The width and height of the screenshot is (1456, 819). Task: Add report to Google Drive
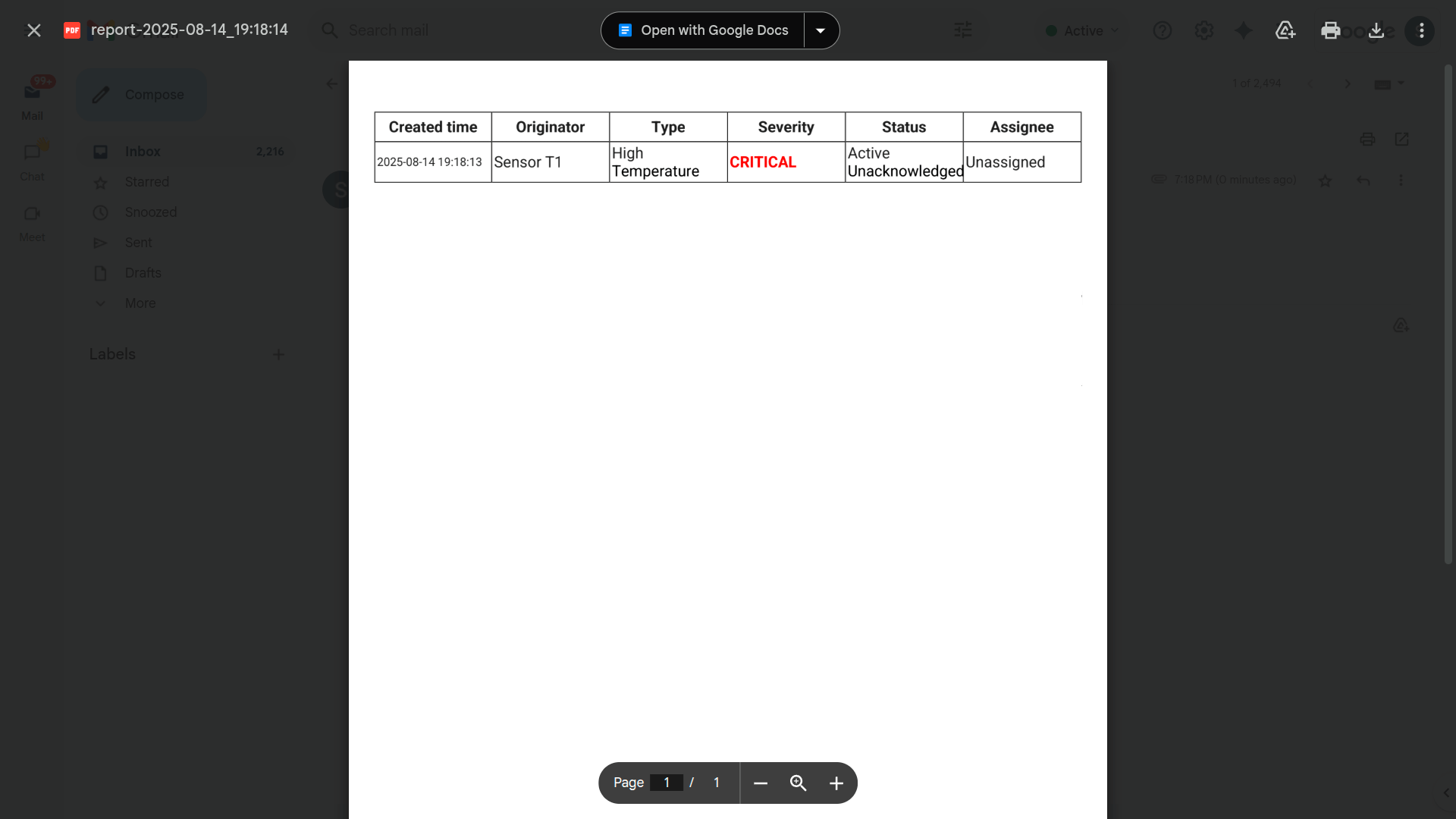tap(1285, 30)
